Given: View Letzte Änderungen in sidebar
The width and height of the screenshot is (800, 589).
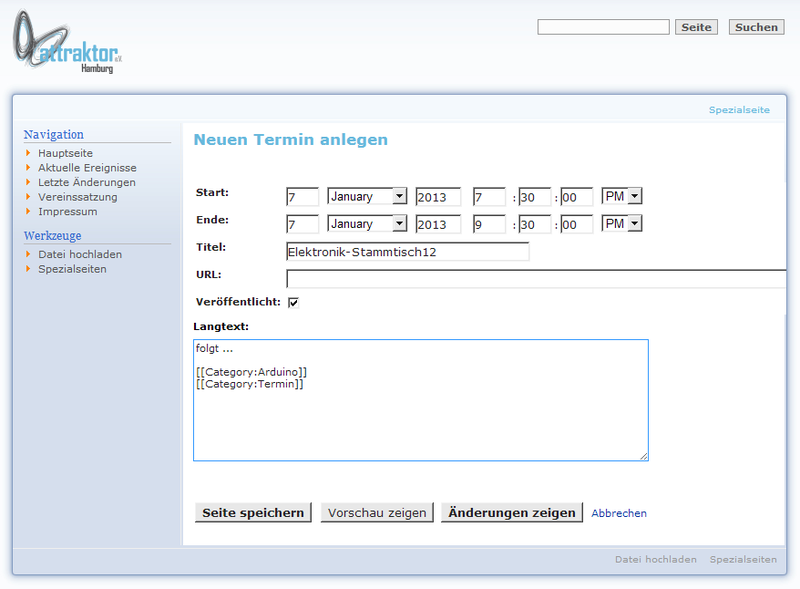Looking at the screenshot, I should [x=87, y=183].
